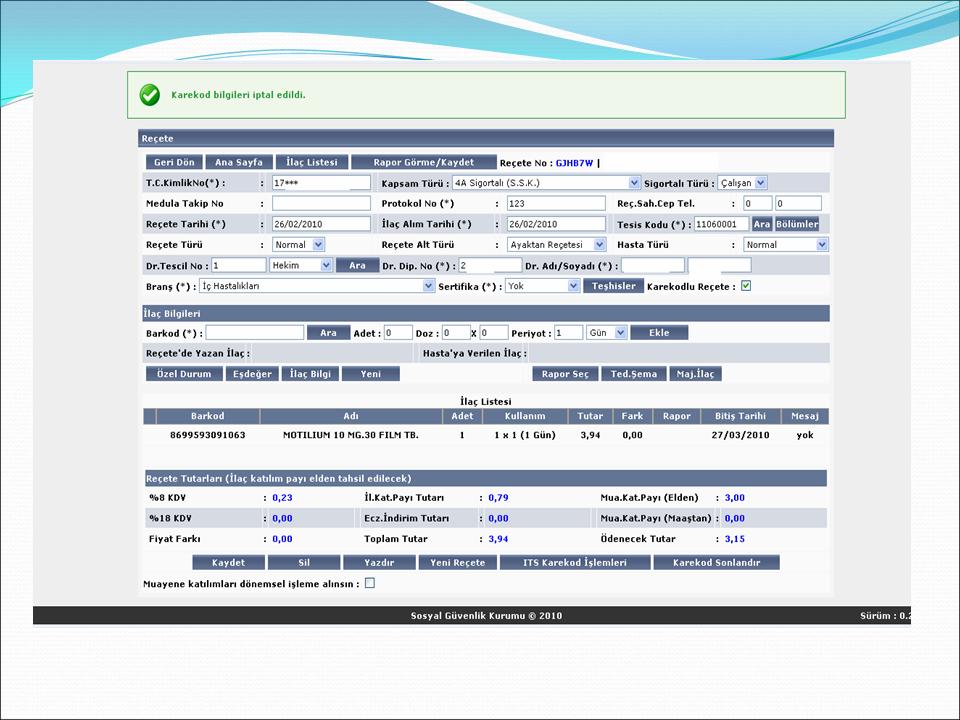The height and width of the screenshot is (720, 960).
Task: Expand the Branş dropdown list
Action: tap(428, 286)
